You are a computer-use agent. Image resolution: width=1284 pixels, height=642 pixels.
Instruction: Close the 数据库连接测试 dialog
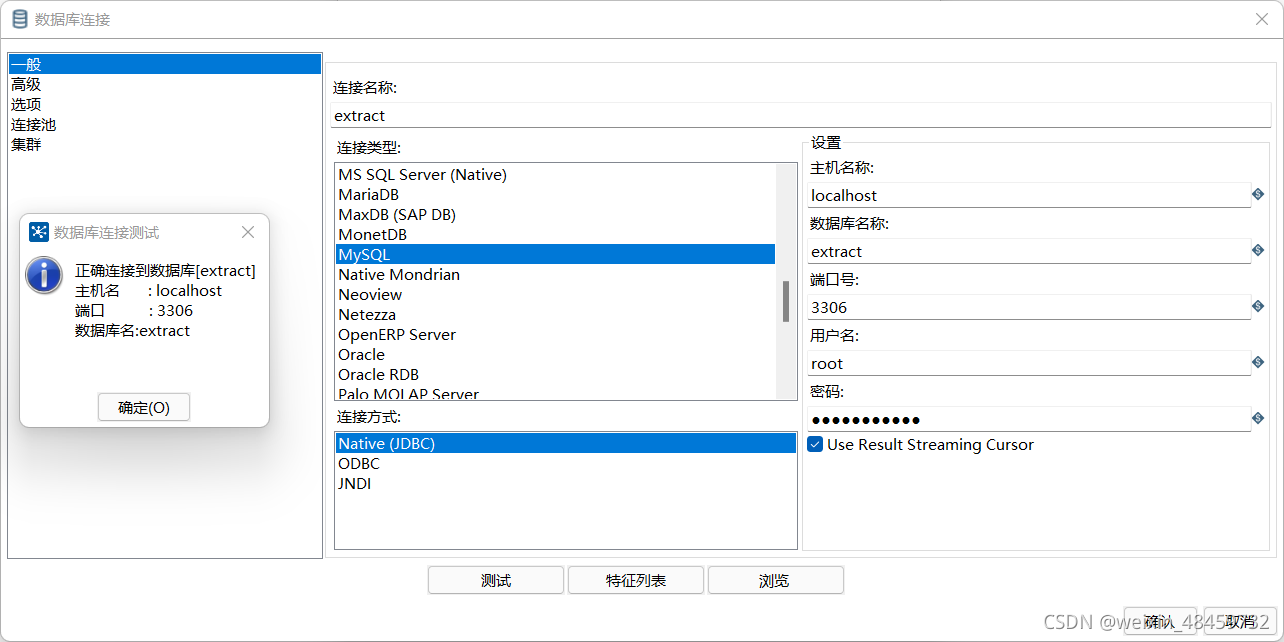248,232
